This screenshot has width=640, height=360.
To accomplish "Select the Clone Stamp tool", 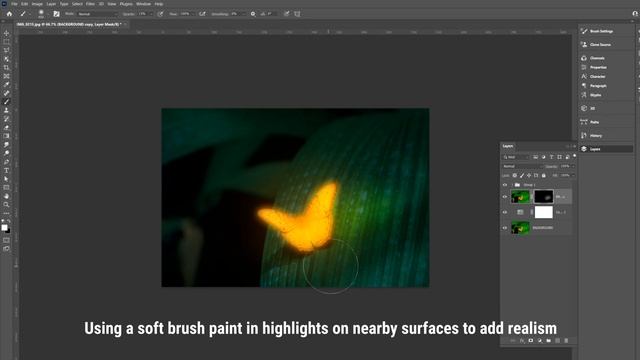I will [x=6, y=110].
